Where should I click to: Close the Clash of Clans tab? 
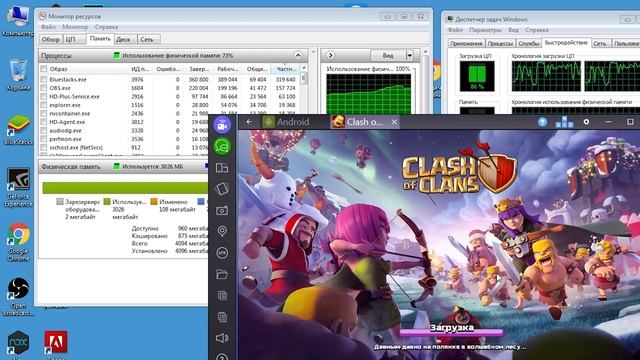[394, 122]
